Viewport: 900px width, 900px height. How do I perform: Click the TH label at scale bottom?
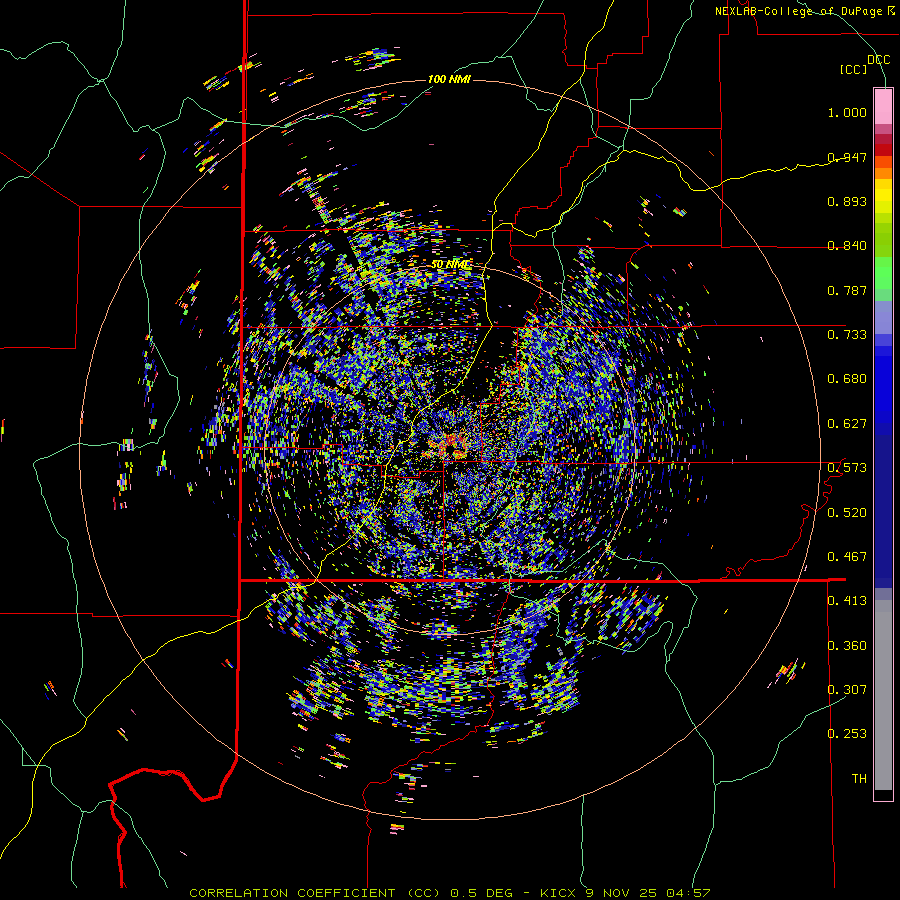859,778
